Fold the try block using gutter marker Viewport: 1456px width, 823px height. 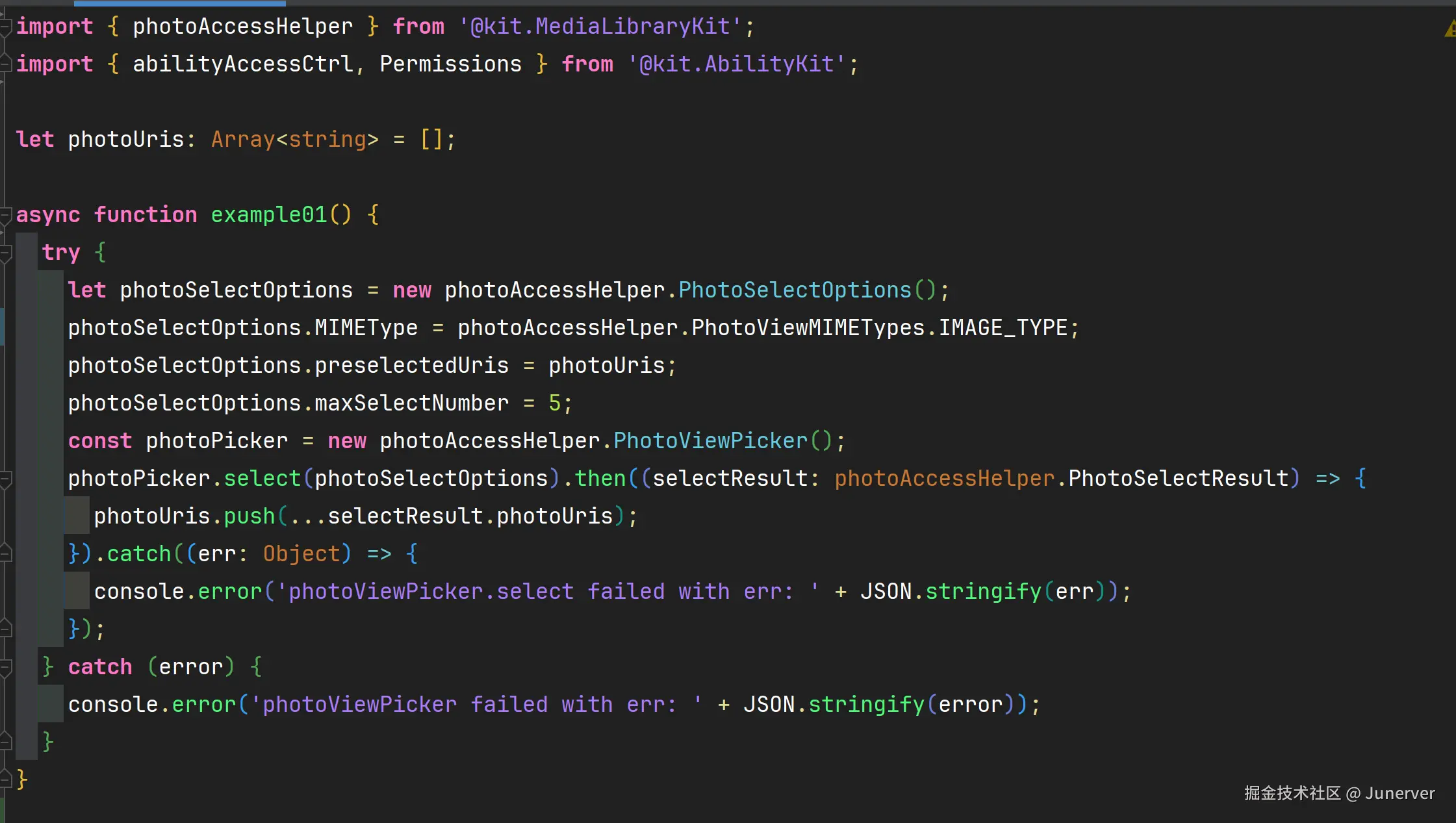[x=5, y=253]
